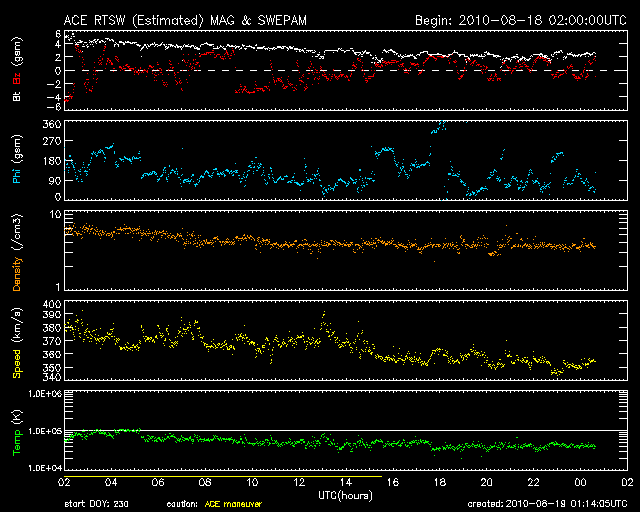Click the white Bt axis label
The height and width of the screenshot is (512, 640).
pos(17,97)
